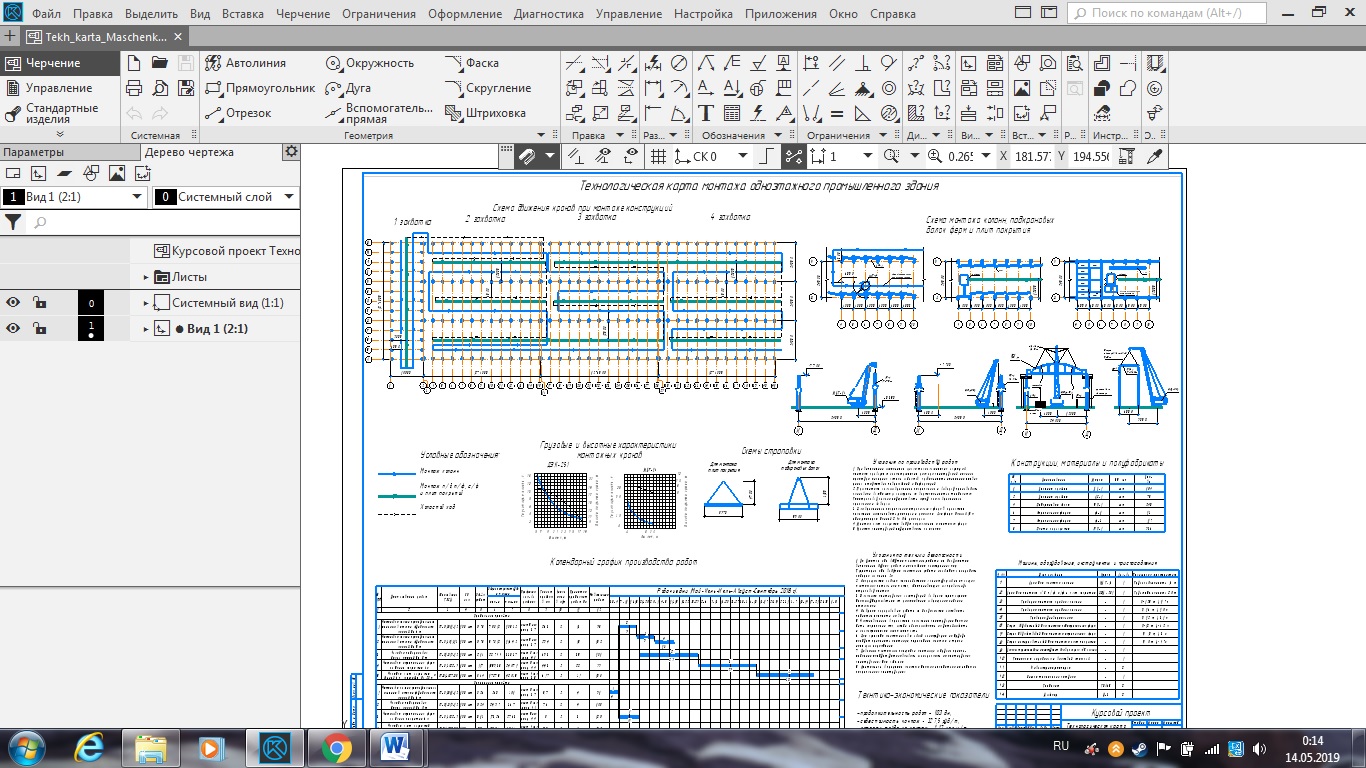Select the Отрезок line tool
Viewport: 1366px width, 768px height.
coord(238,113)
